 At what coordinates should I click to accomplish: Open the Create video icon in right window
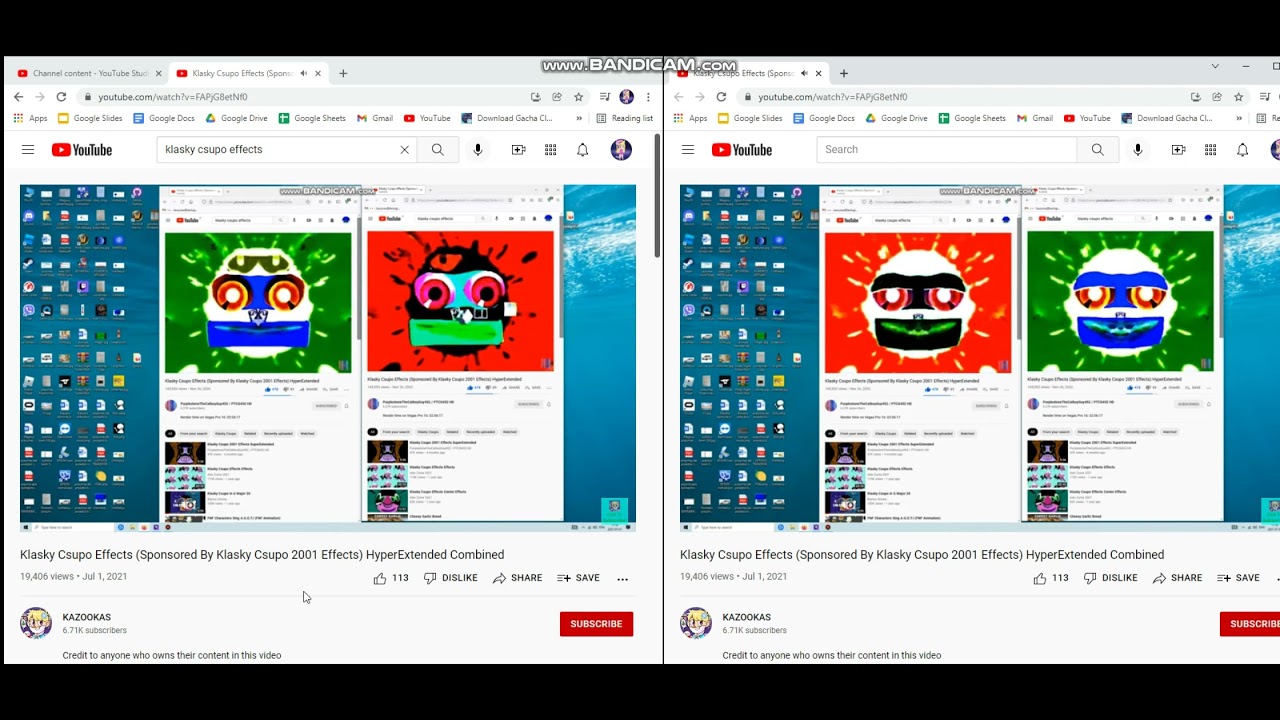pos(1178,150)
